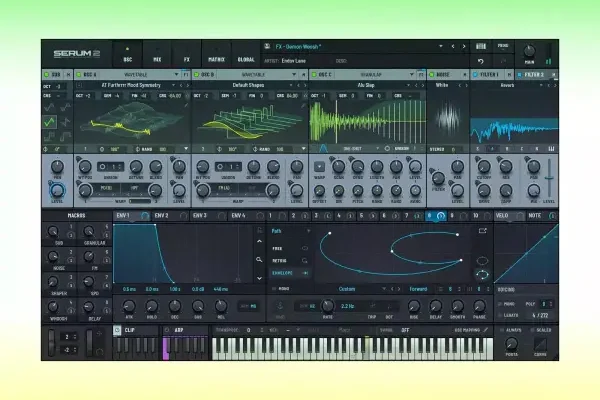Click the MAIN volume knob
Viewport: 600px width, 400px height.
pyautogui.click(x=529, y=53)
